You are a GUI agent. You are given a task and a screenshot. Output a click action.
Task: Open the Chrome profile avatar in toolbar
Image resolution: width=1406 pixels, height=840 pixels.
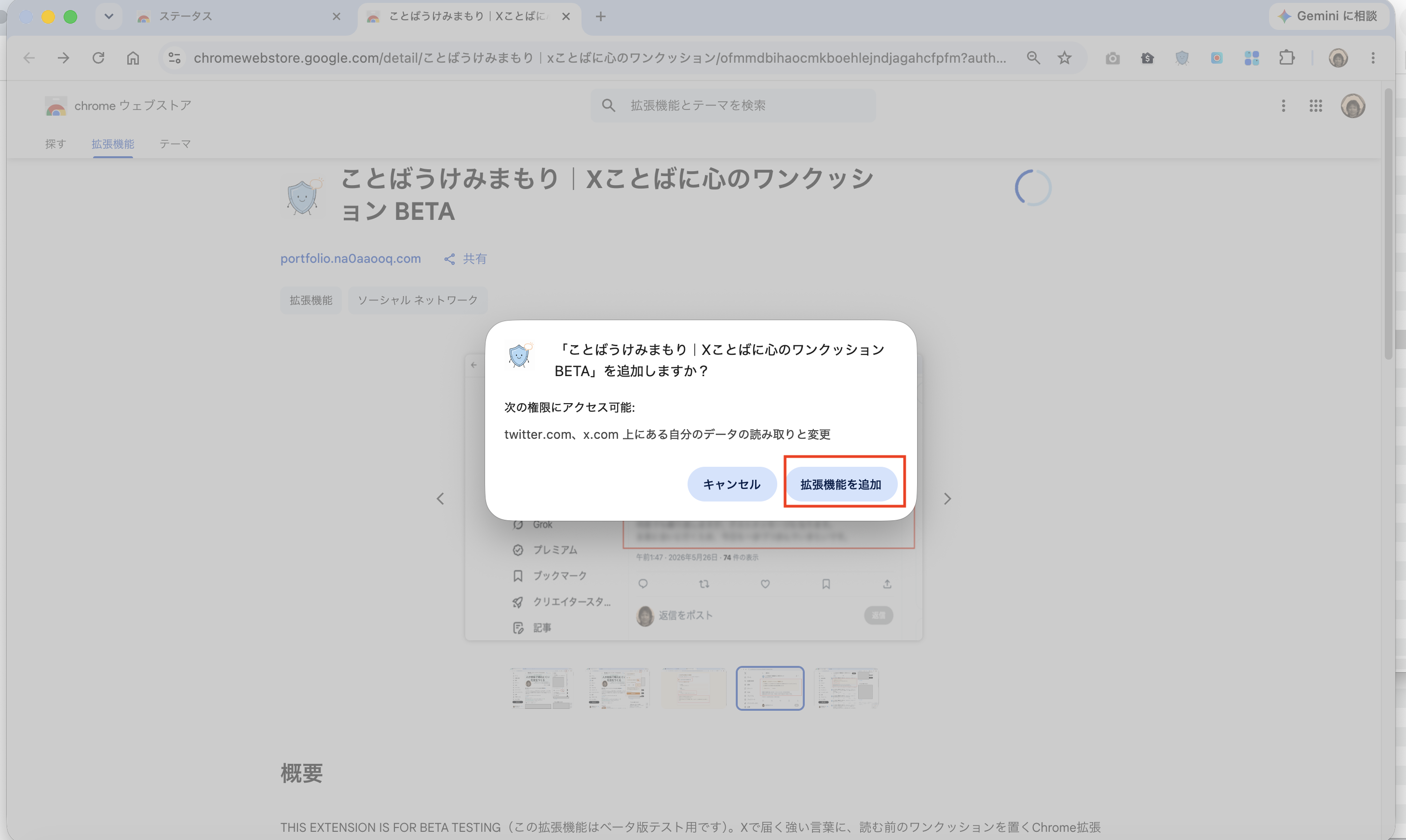click(x=1338, y=58)
